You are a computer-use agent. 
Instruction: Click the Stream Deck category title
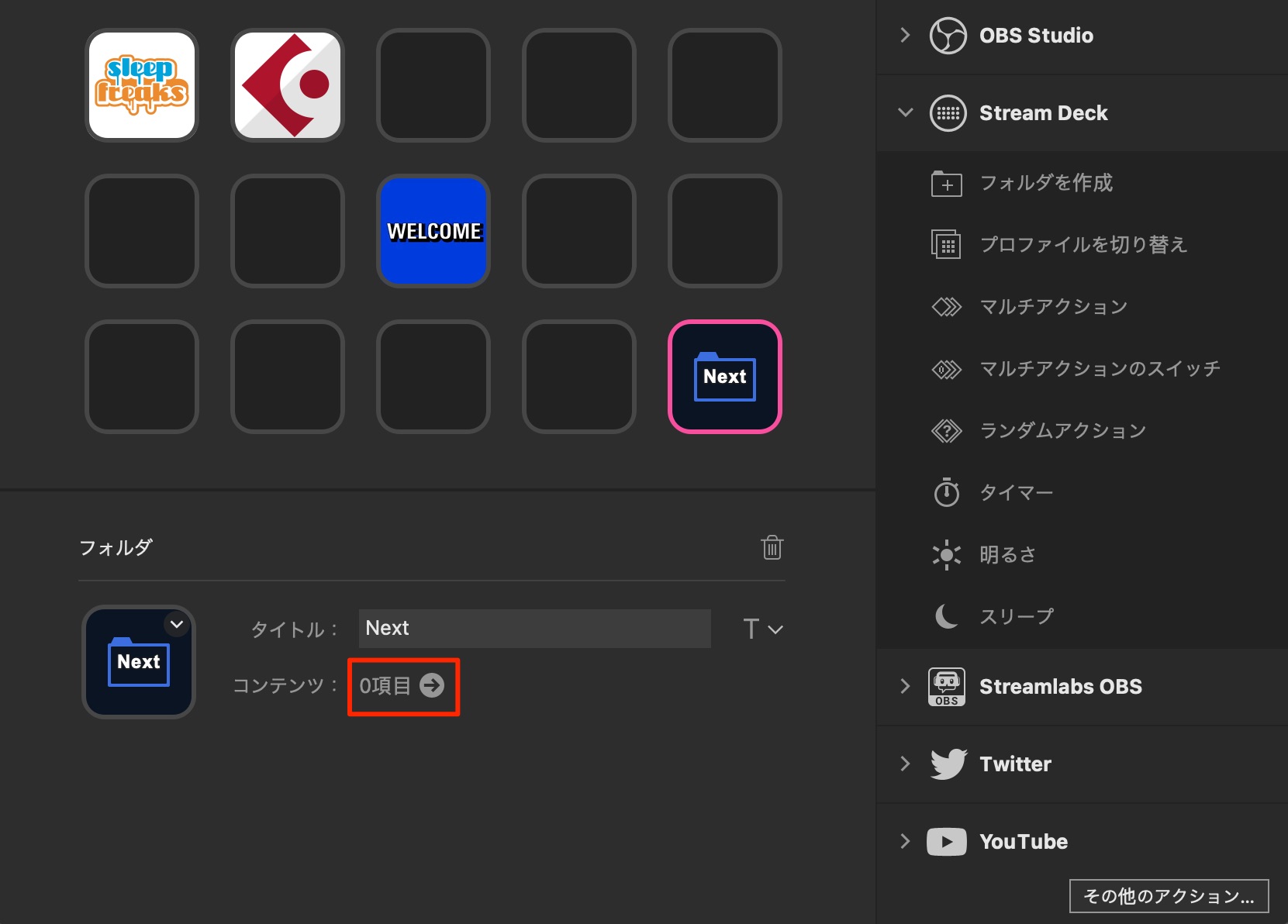tap(1043, 113)
